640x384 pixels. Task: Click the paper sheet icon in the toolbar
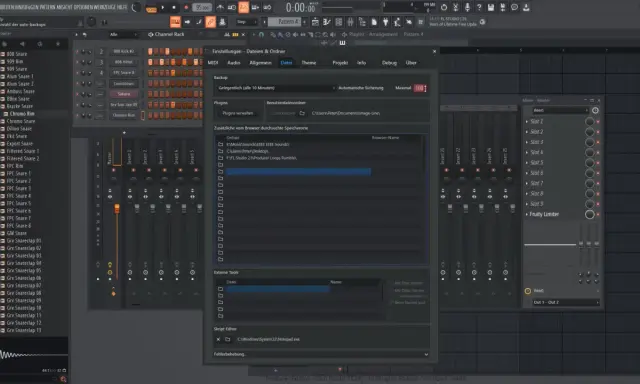(374, 22)
